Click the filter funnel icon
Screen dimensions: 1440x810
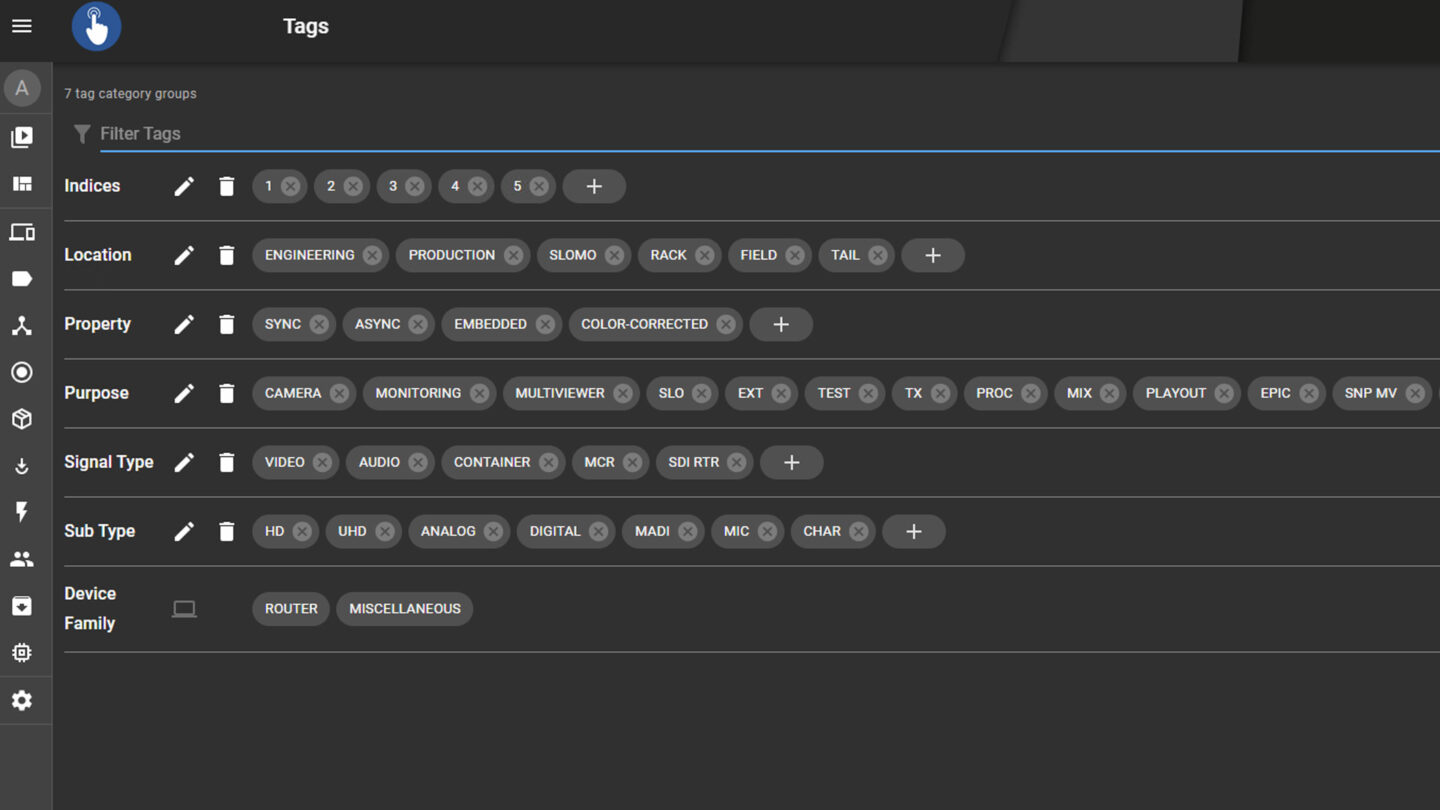pos(82,133)
